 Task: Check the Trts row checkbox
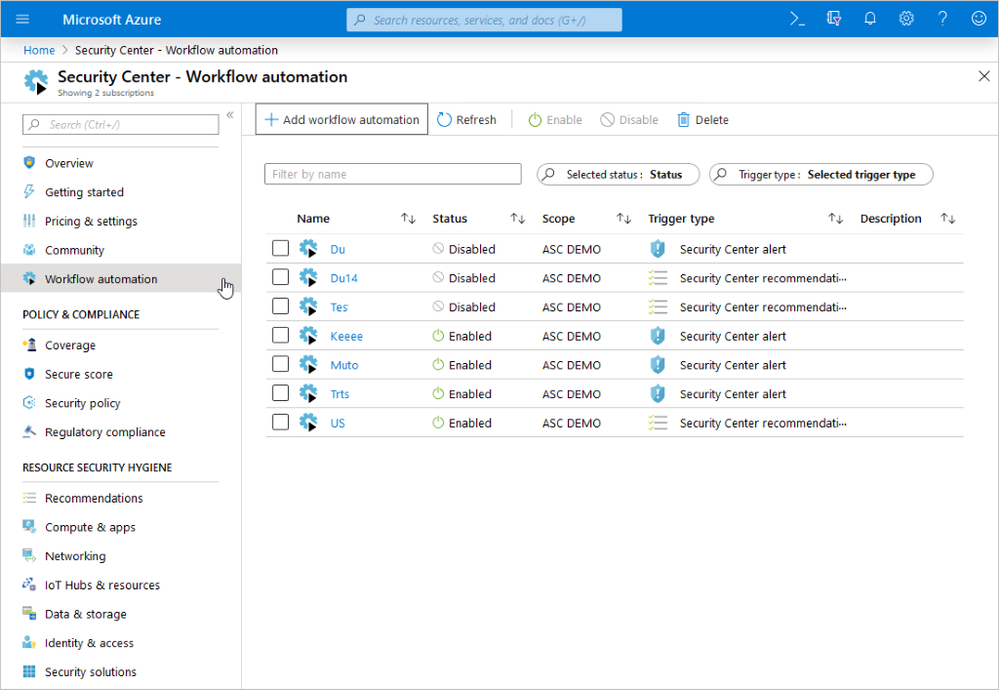tap(280, 393)
